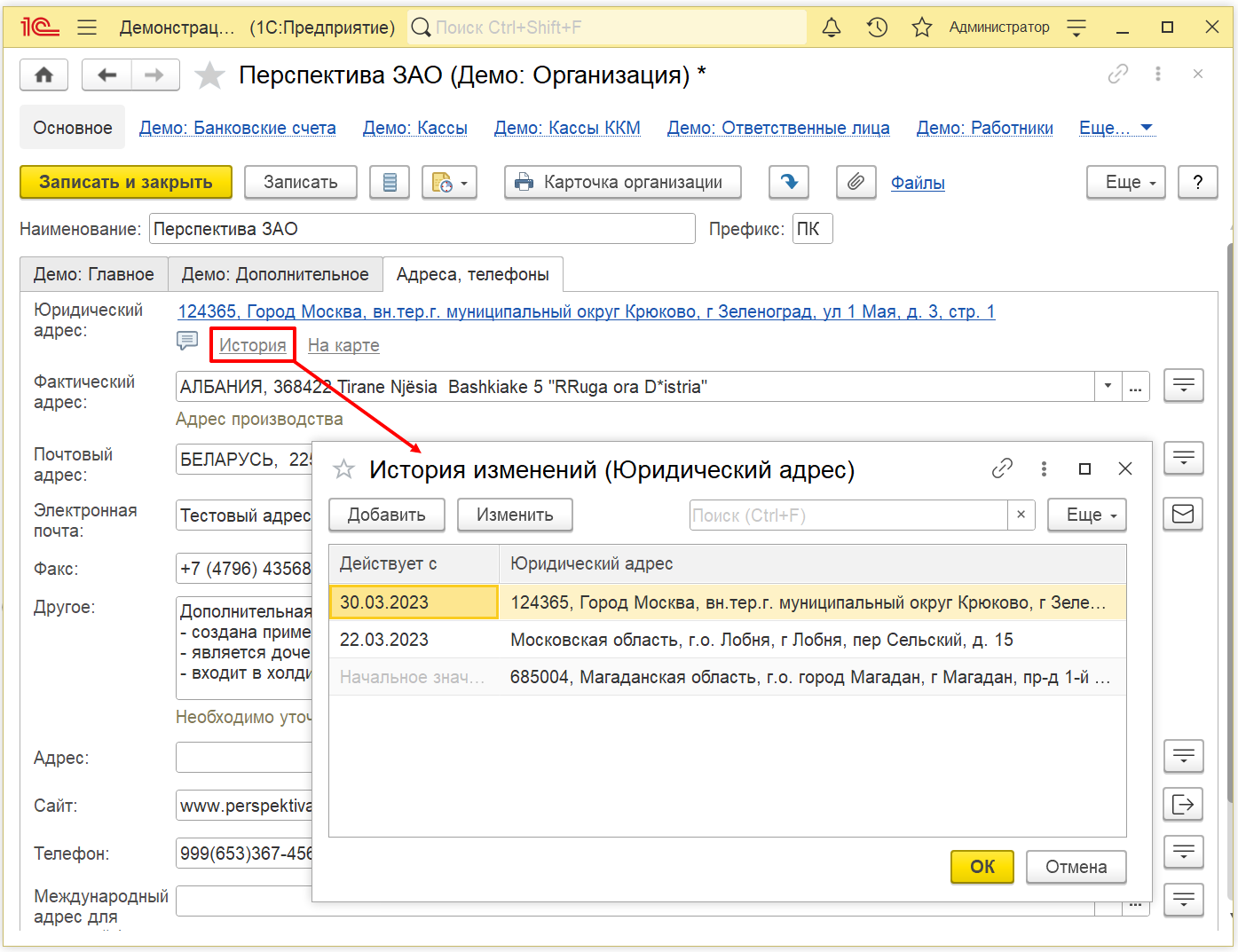Click Отмена in history dialog
The width and height of the screenshot is (1238, 952).
pos(1076,867)
